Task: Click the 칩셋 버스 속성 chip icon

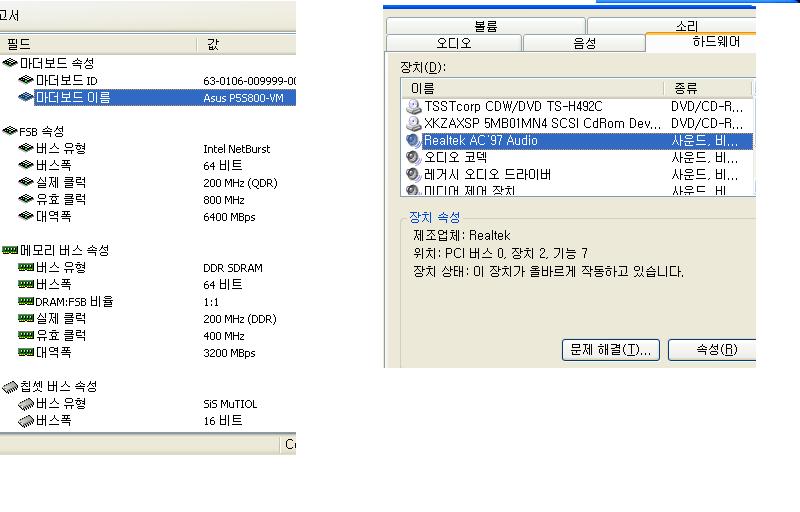Action: pyautogui.click(x=10, y=387)
